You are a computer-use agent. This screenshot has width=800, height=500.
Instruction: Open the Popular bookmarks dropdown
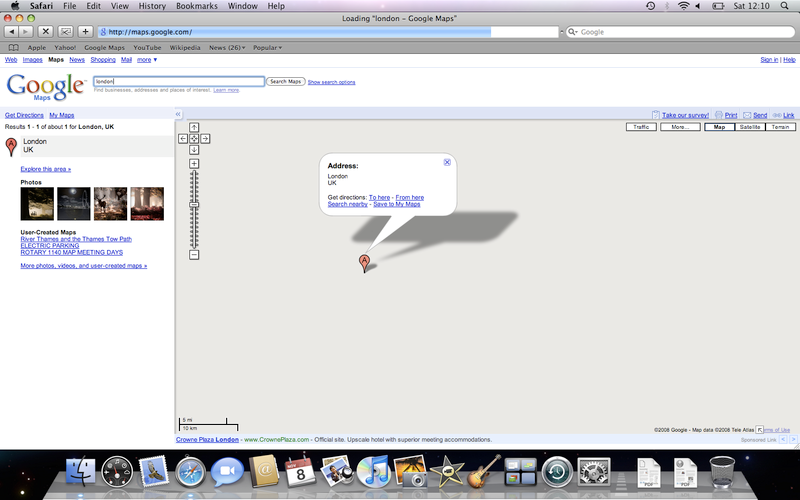[x=267, y=47]
